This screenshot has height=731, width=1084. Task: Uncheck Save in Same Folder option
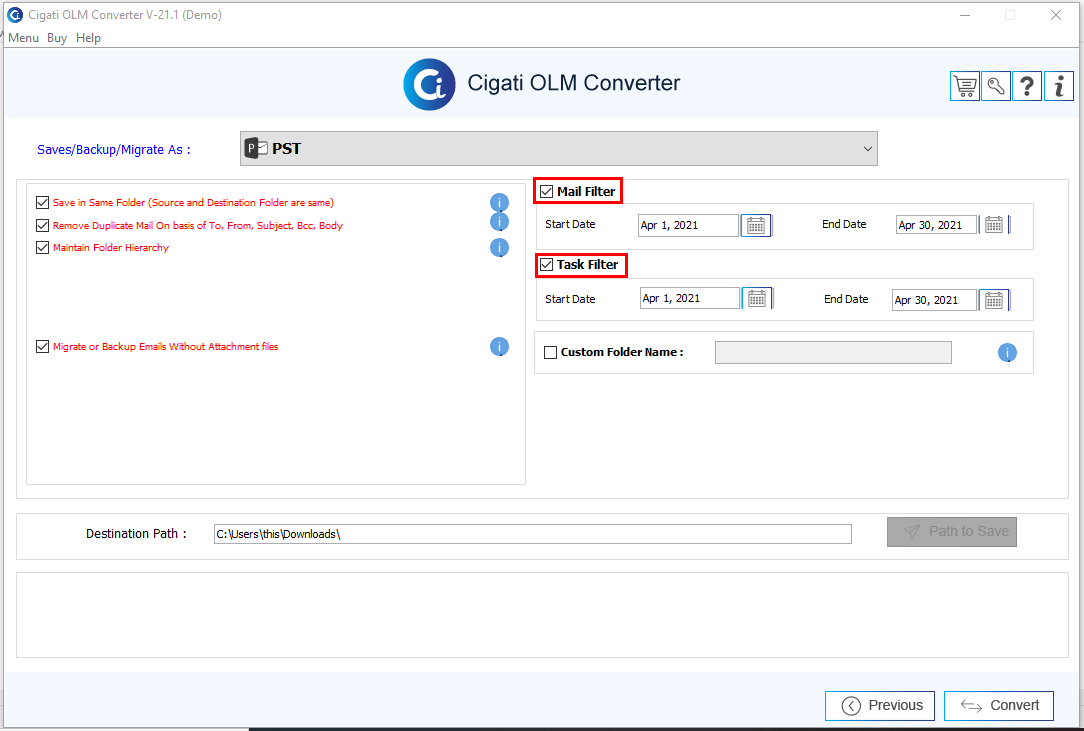point(42,203)
